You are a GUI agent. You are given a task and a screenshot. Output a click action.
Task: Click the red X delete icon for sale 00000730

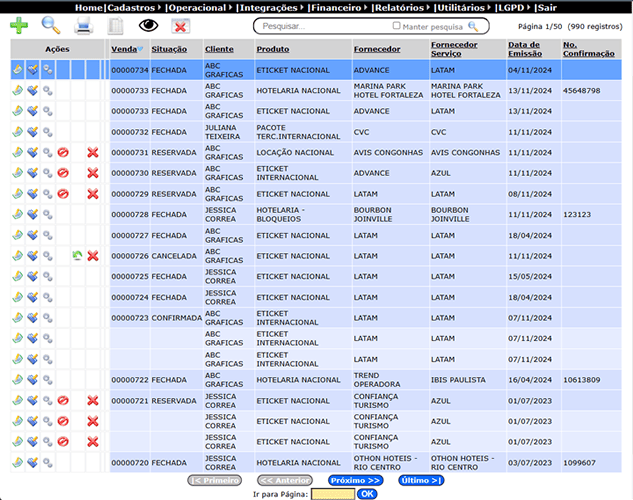93,173
